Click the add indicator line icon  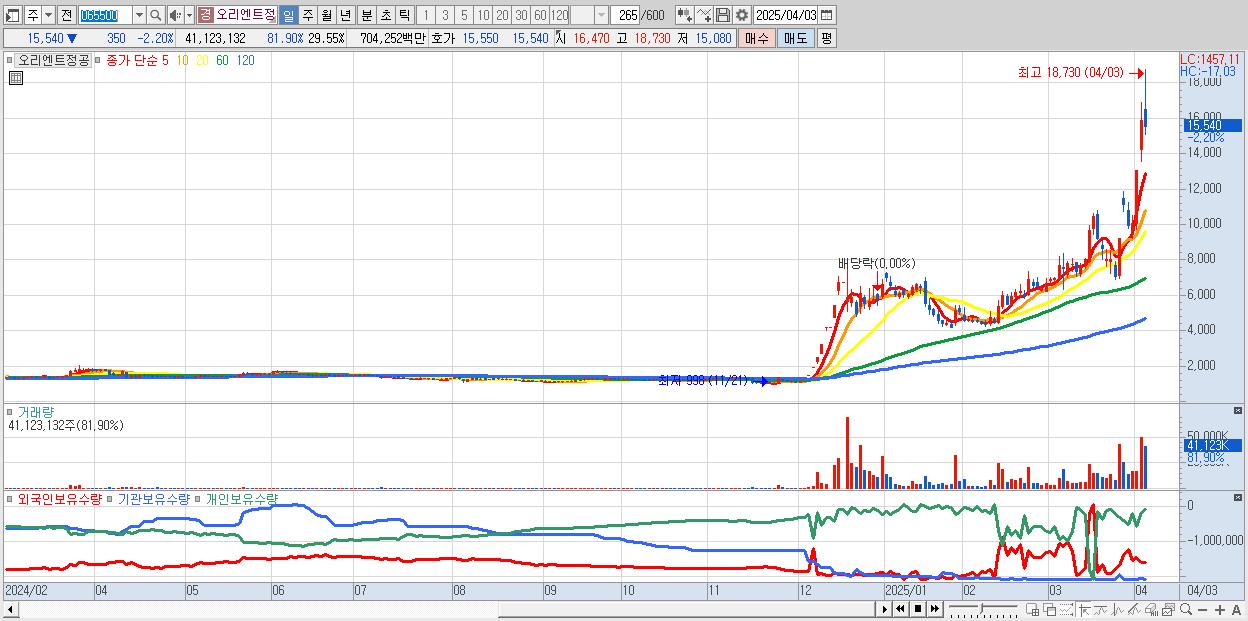704,15
